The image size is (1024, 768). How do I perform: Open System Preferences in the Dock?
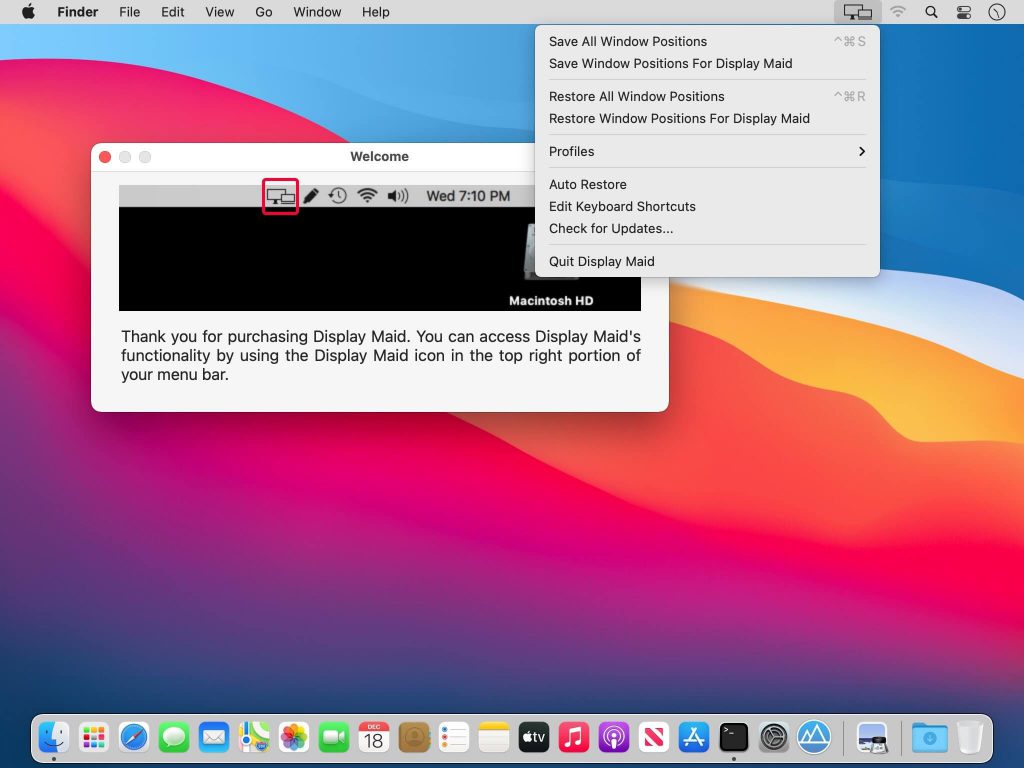(x=774, y=738)
